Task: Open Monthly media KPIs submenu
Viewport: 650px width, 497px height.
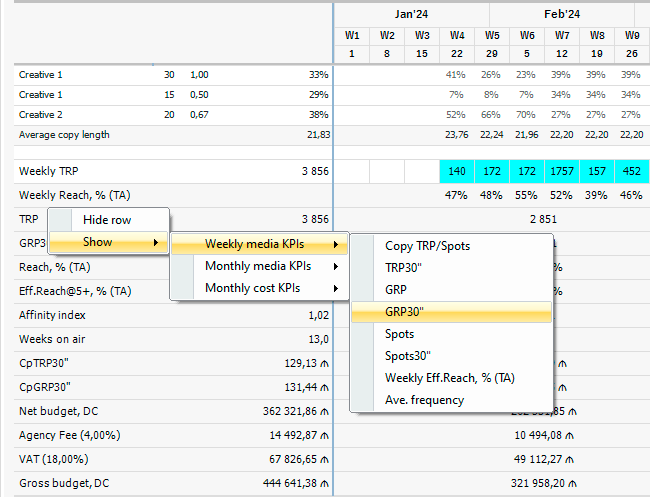Action: [259, 266]
